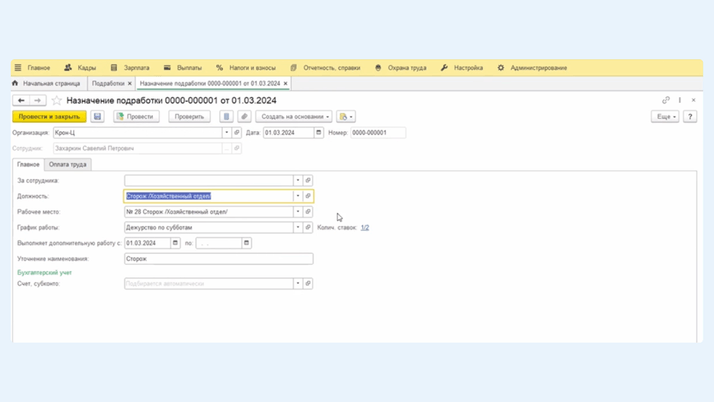The height and width of the screenshot is (402, 714).
Task: Open the Подработки tab
Action: coord(108,84)
